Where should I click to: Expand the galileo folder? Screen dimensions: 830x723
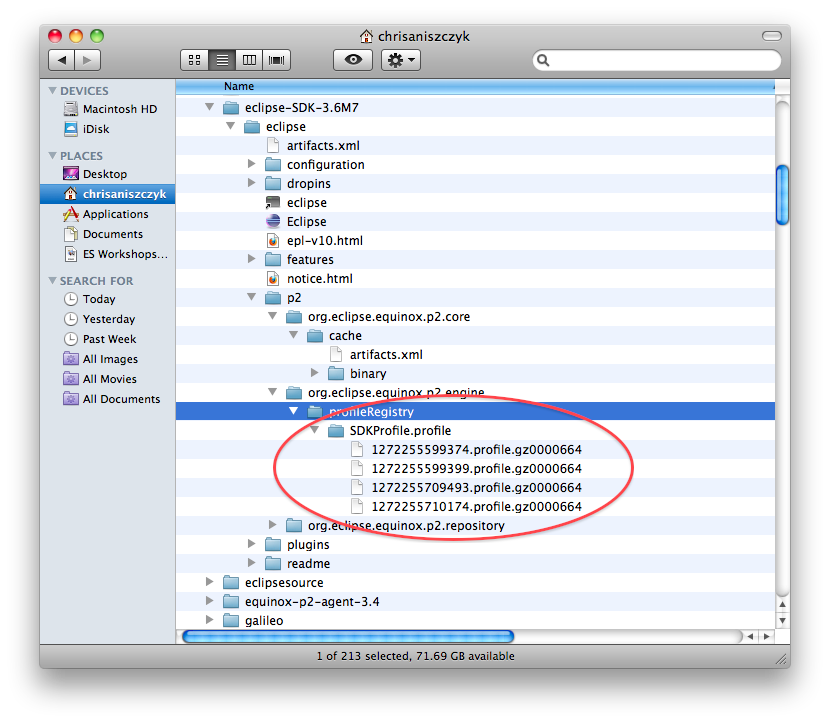pos(210,620)
